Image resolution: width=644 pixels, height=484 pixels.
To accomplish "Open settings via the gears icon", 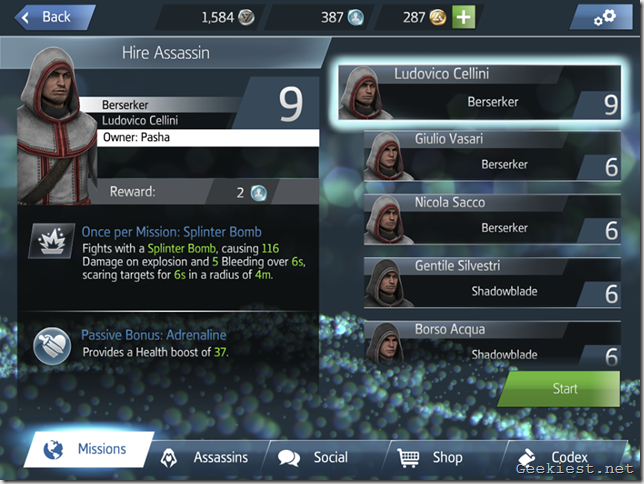I will point(604,17).
